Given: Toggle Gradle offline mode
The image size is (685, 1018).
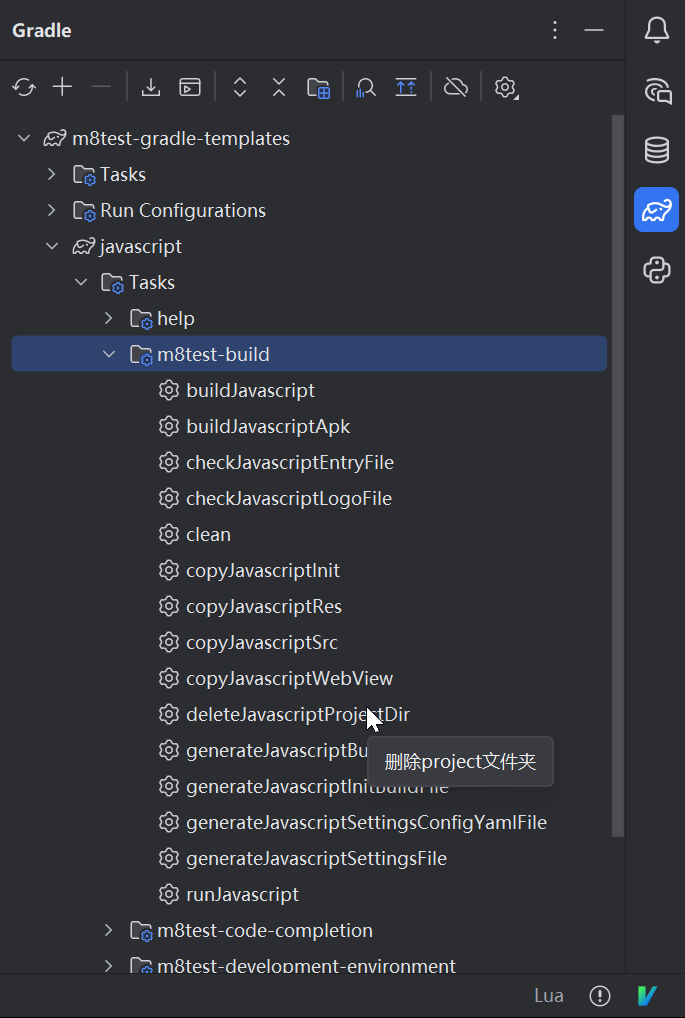Looking at the screenshot, I should (456, 87).
